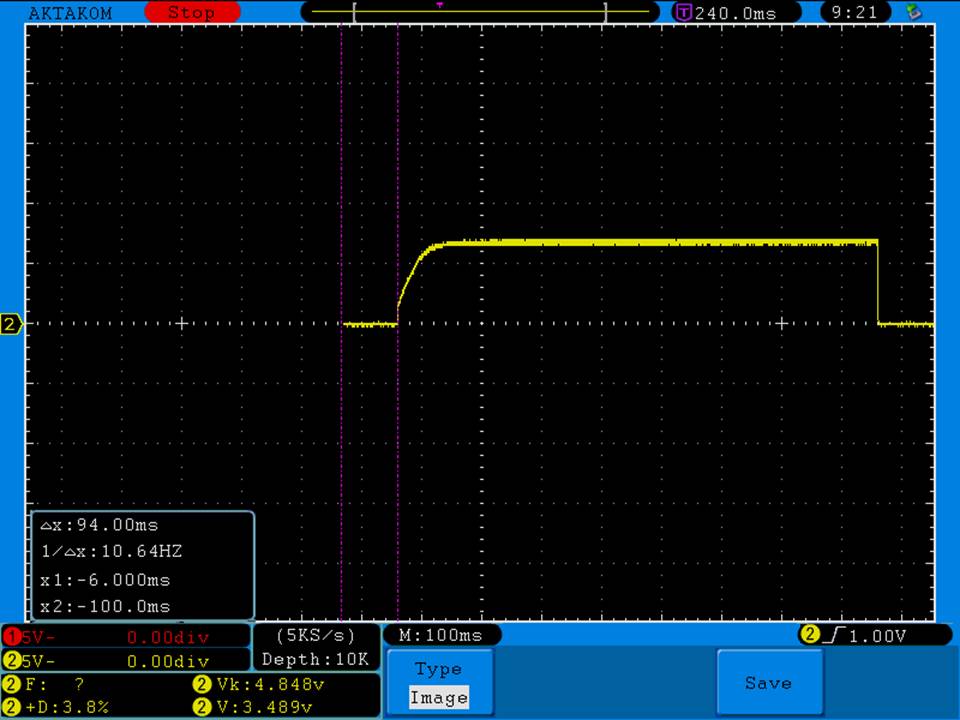Click the M:100ms timebase readout

pos(441,635)
